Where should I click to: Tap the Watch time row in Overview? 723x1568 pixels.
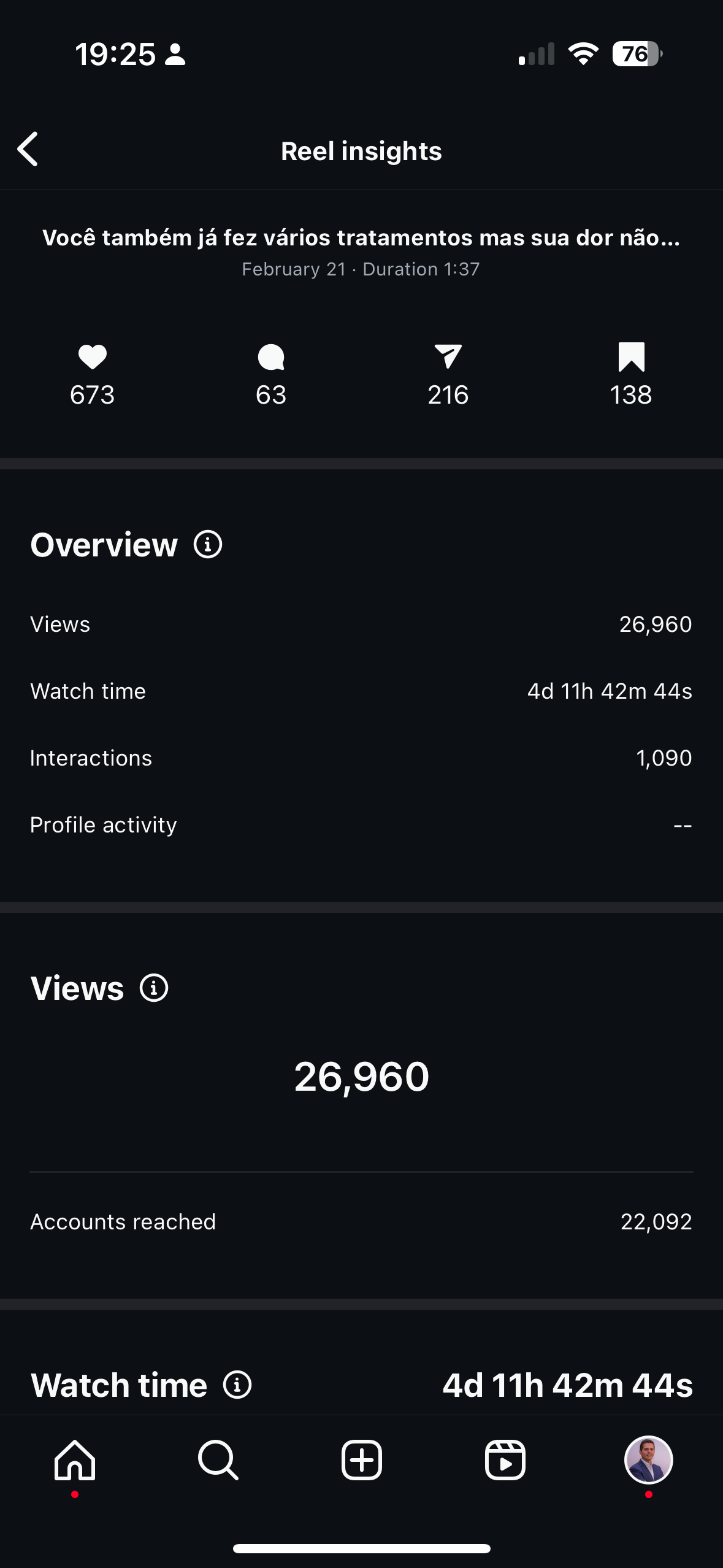coord(361,691)
